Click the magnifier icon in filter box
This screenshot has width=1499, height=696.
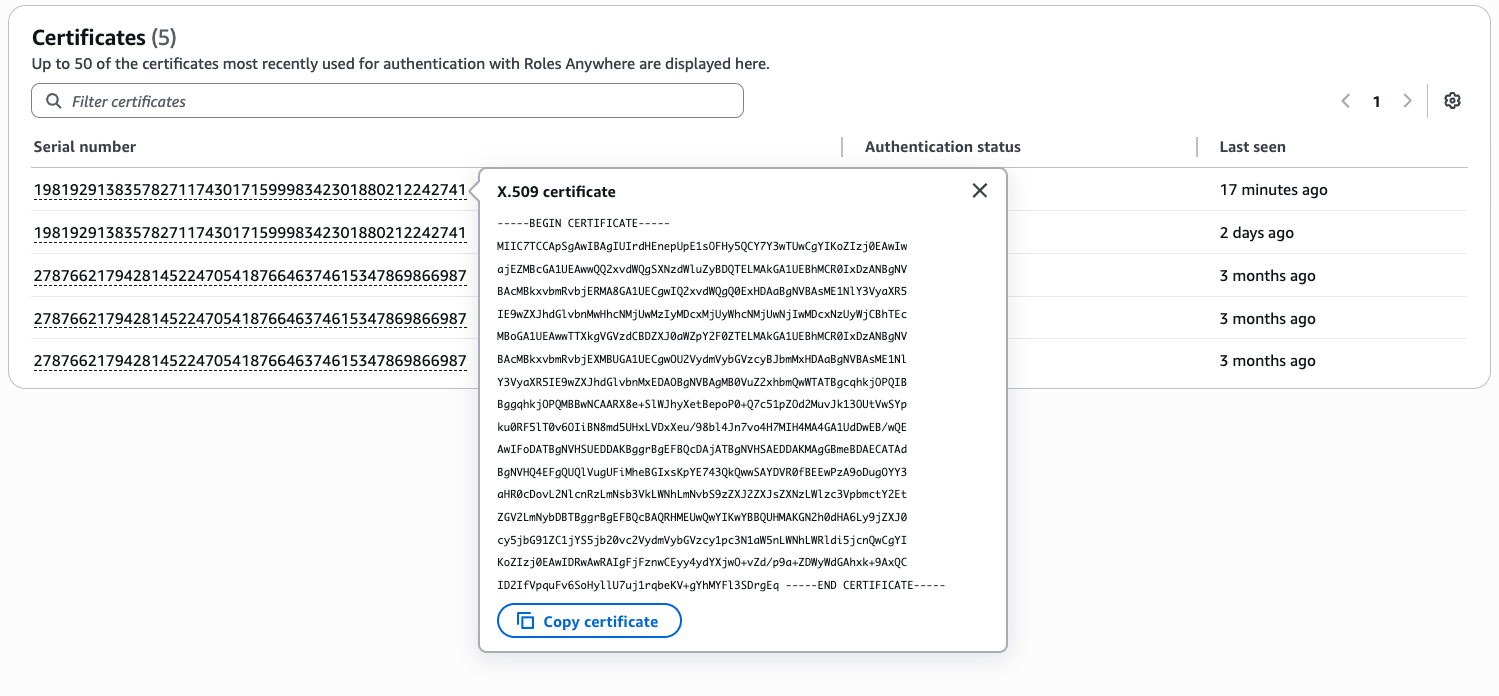point(53,101)
